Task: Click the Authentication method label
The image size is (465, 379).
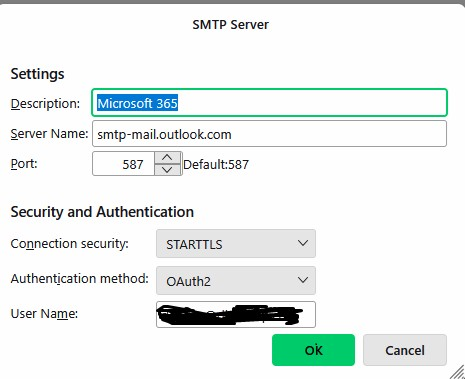Action: point(79,278)
